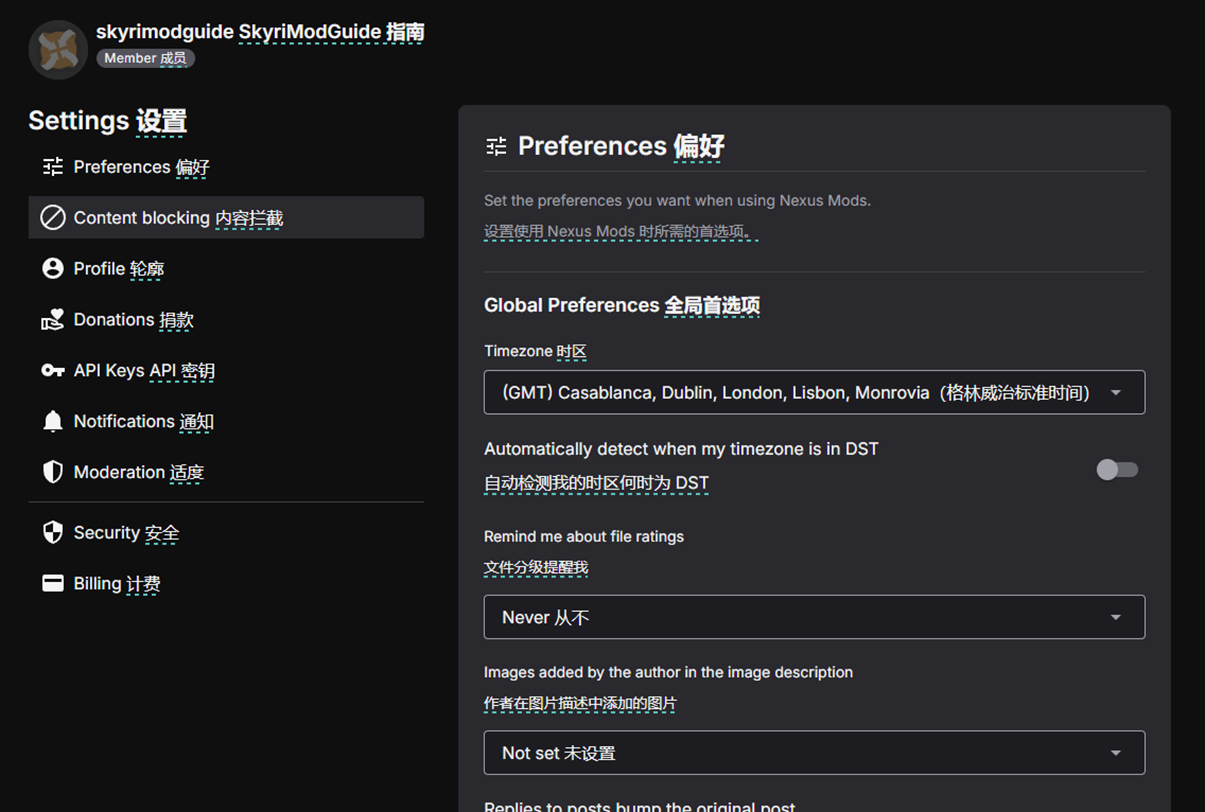Open the Timezone dropdown
This screenshot has height=812, width=1205.
point(814,392)
